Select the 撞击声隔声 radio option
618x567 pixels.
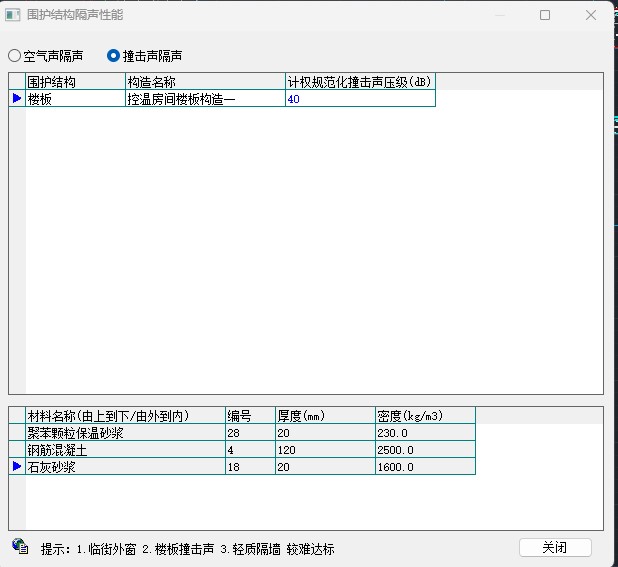pos(114,56)
